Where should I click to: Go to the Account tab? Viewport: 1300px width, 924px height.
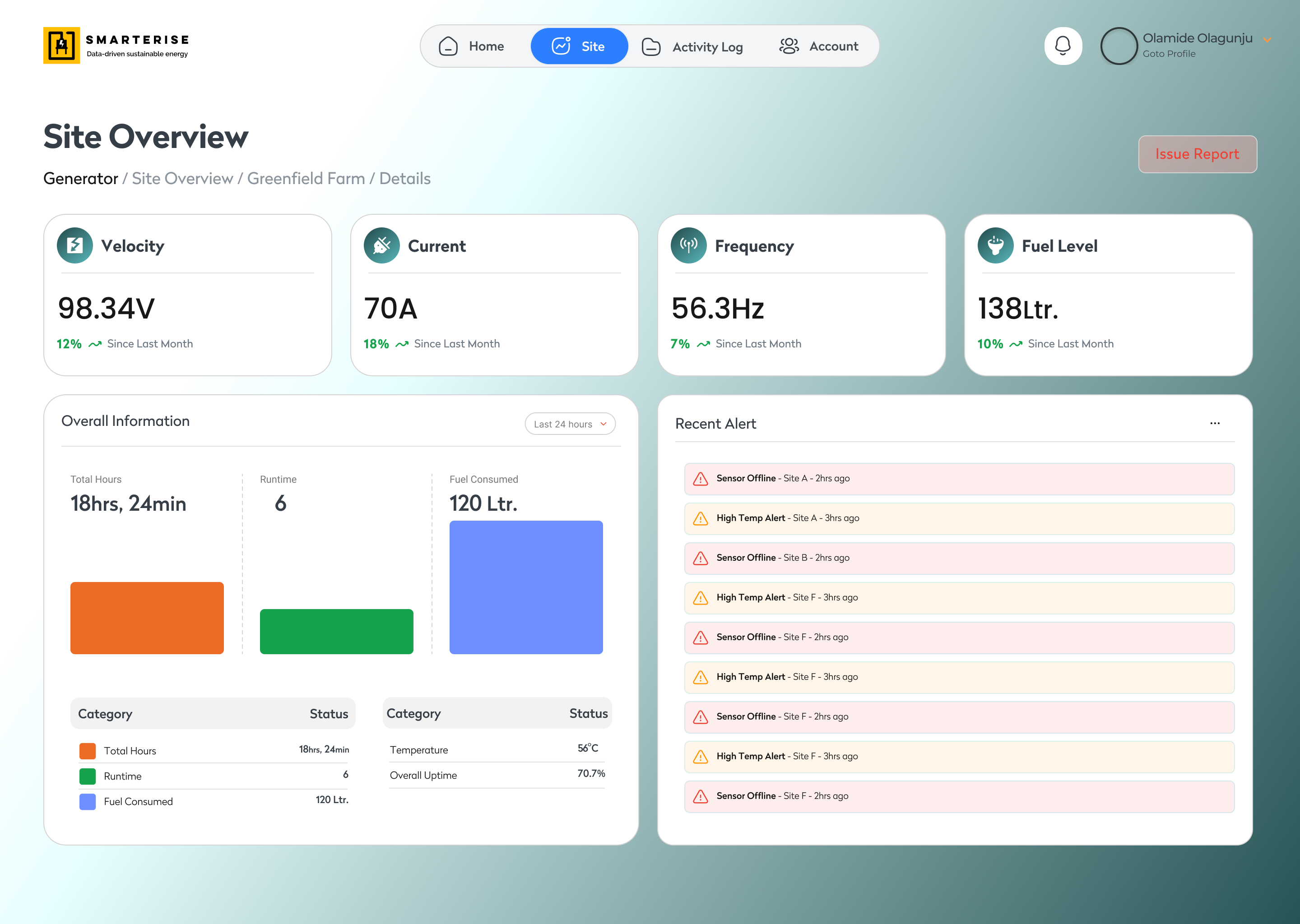click(x=818, y=46)
